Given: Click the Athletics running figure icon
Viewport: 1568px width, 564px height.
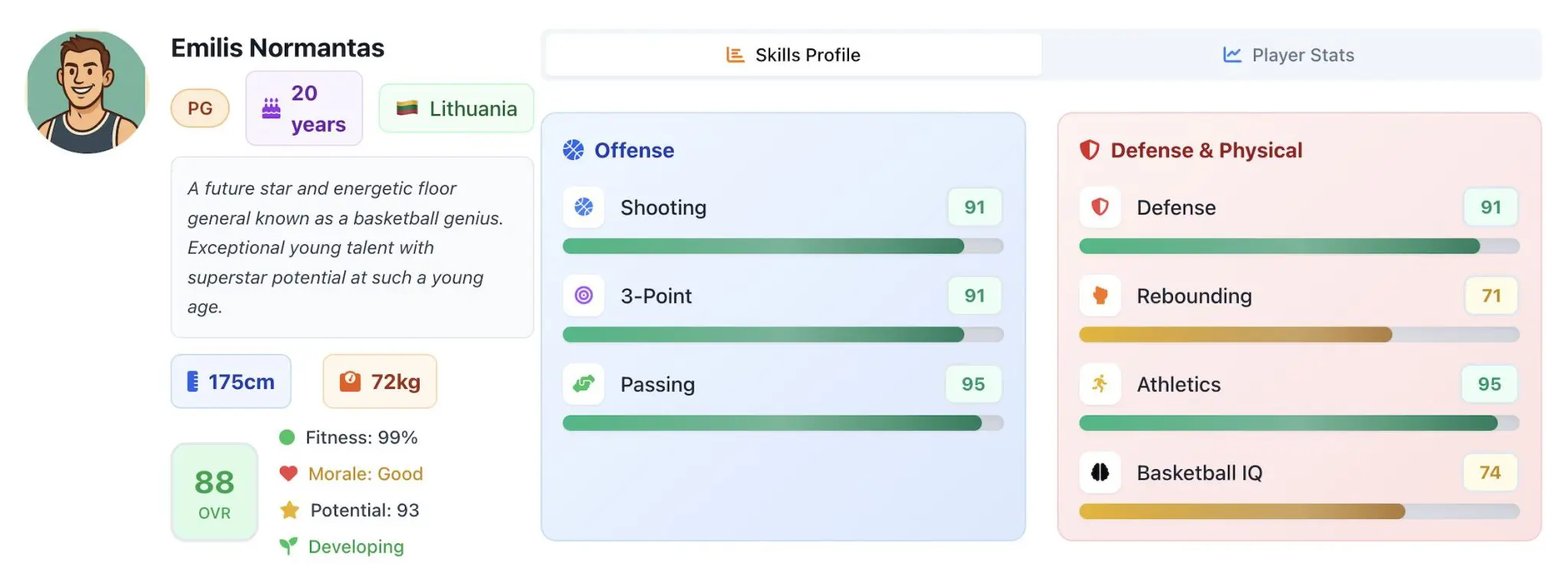Looking at the screenshot, I should tap(1099, 384).
